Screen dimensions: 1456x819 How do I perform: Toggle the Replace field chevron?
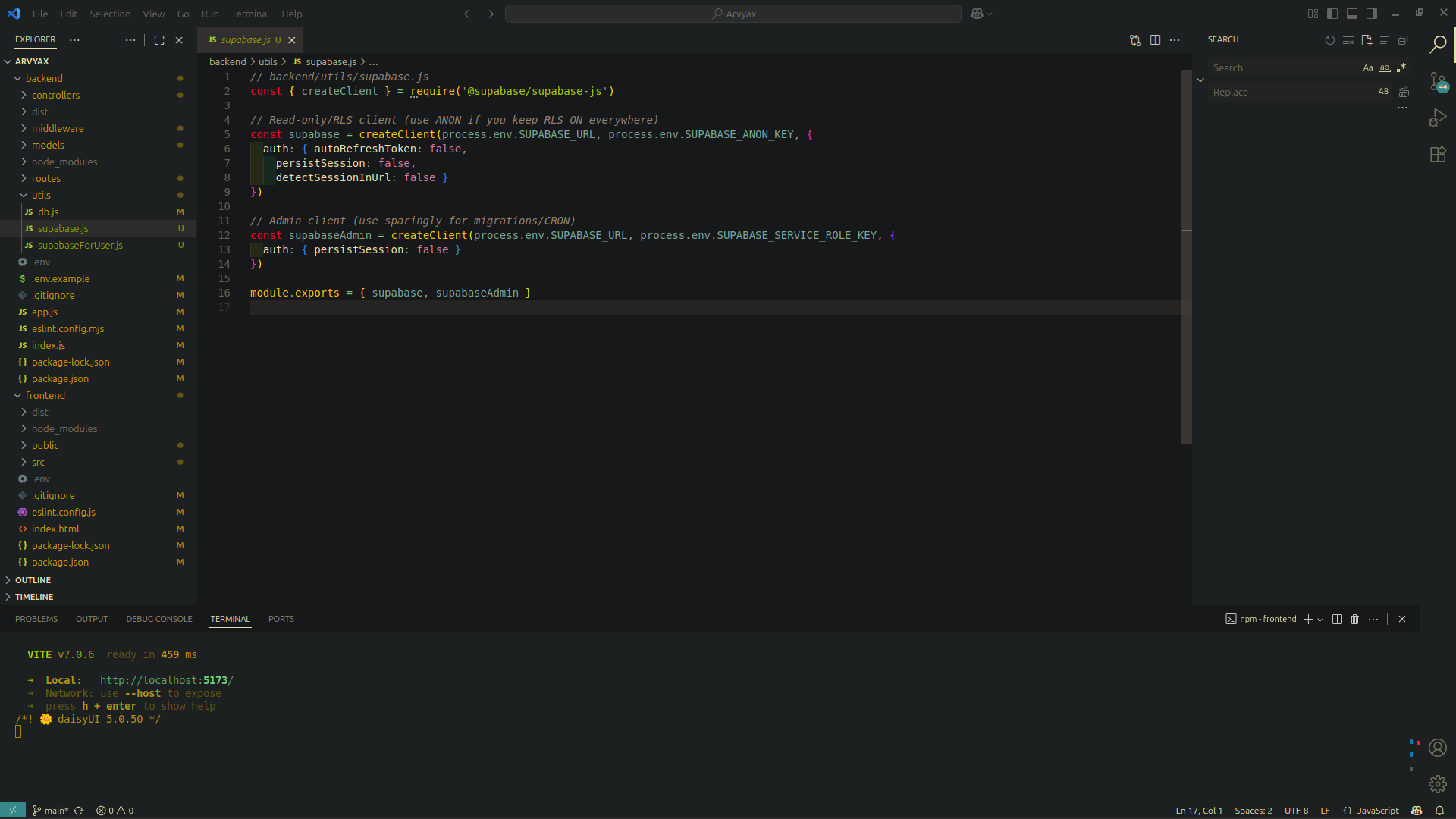coord(1200,80)
